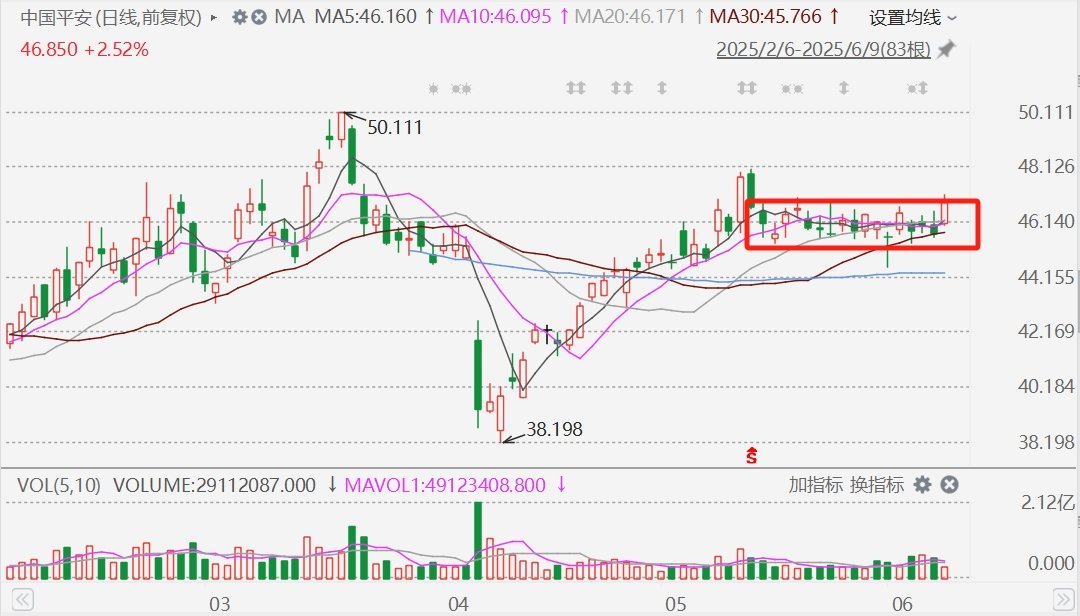1080x616 pixels.
Task: Click the 加指标 button
Action: (x=816, y=484)
